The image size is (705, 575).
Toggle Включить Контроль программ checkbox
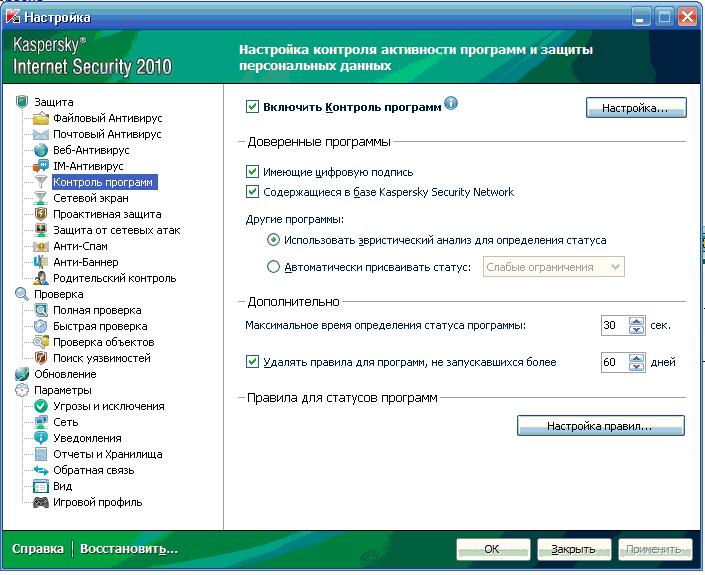coord(252,107)
